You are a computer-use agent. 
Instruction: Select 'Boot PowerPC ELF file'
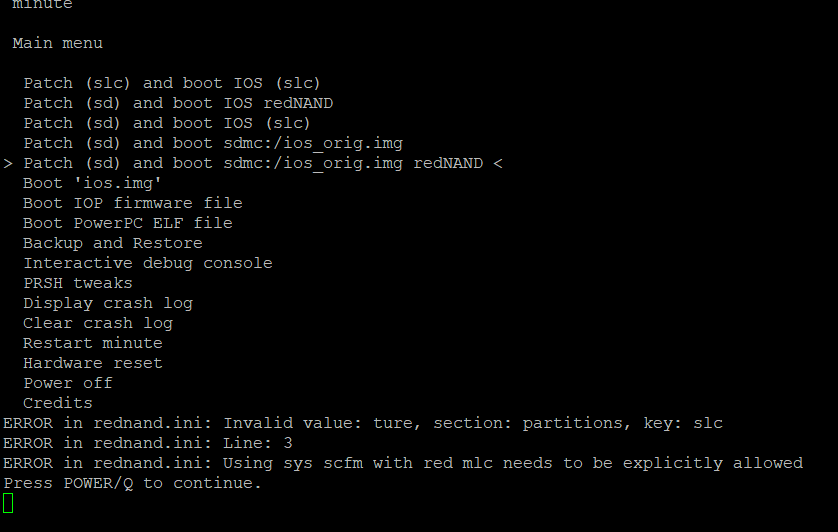pyautogui.click(x=128, y=223)
